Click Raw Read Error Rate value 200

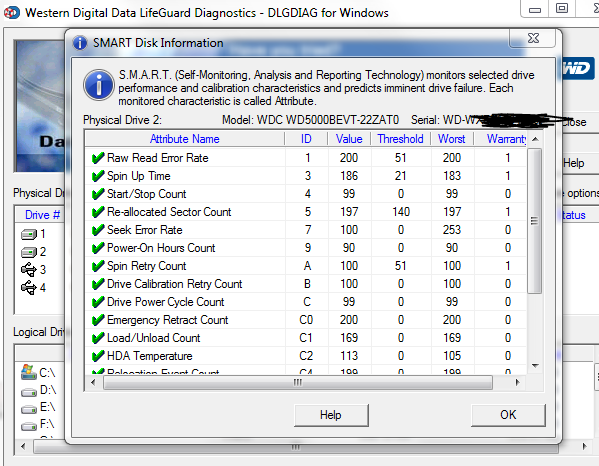(349, 158)
